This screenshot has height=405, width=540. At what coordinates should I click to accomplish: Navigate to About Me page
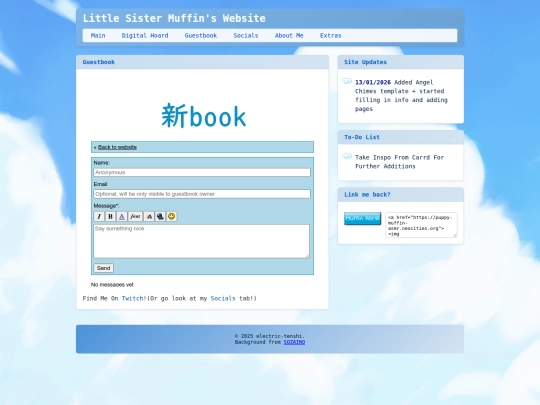point(289,35)
